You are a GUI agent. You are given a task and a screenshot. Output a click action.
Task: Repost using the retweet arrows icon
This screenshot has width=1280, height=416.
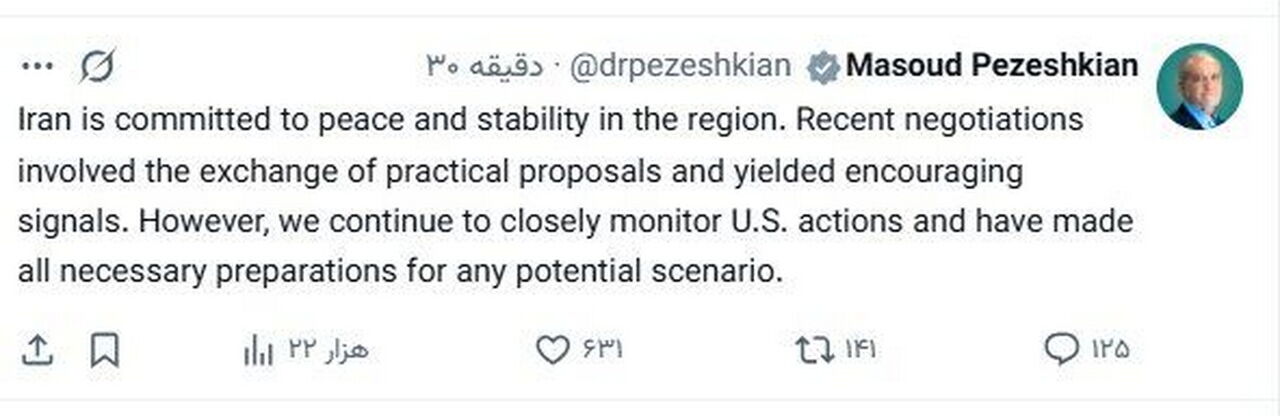pos(813,350)
